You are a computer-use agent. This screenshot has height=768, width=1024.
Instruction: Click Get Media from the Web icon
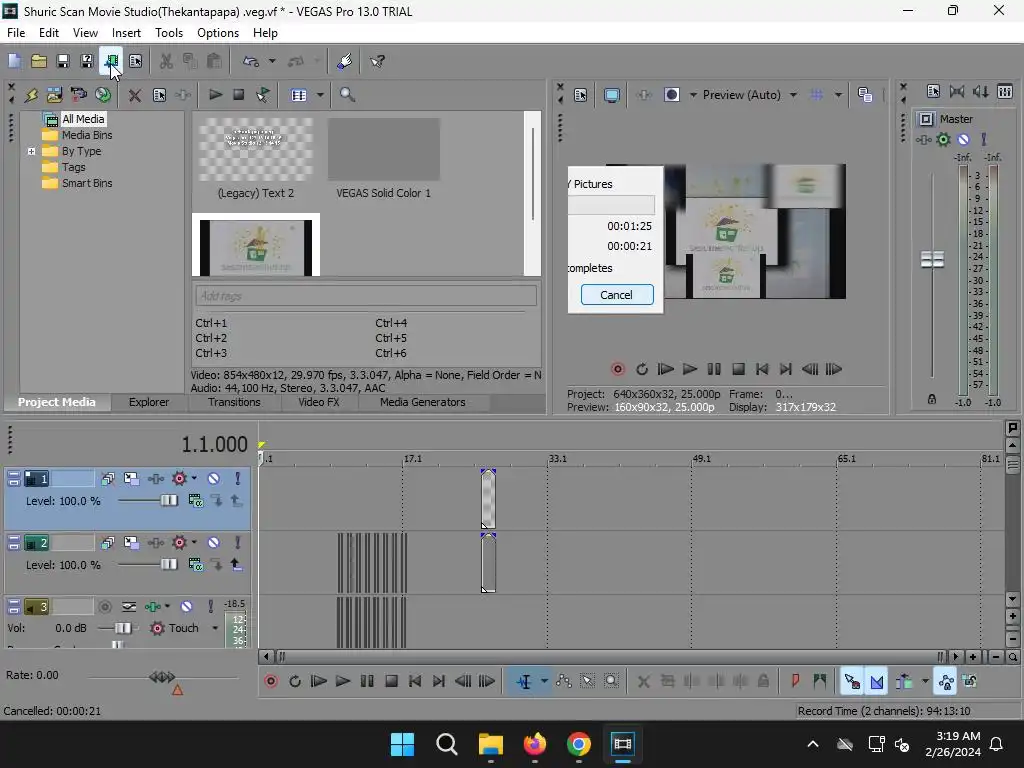pyautogui.click(x=103, y=95)
